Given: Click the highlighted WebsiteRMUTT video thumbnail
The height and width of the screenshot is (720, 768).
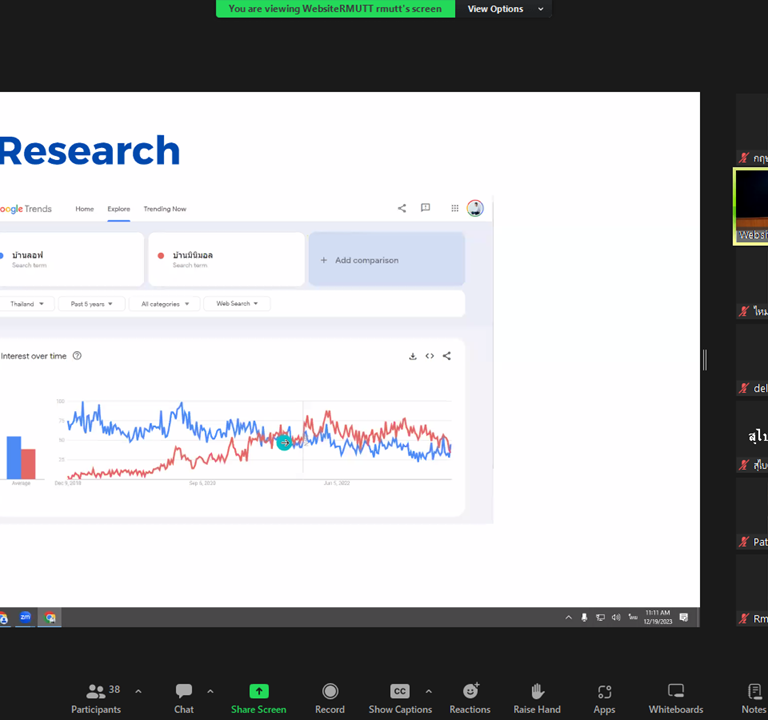Looking at the screenshot, I should point(751,206).
